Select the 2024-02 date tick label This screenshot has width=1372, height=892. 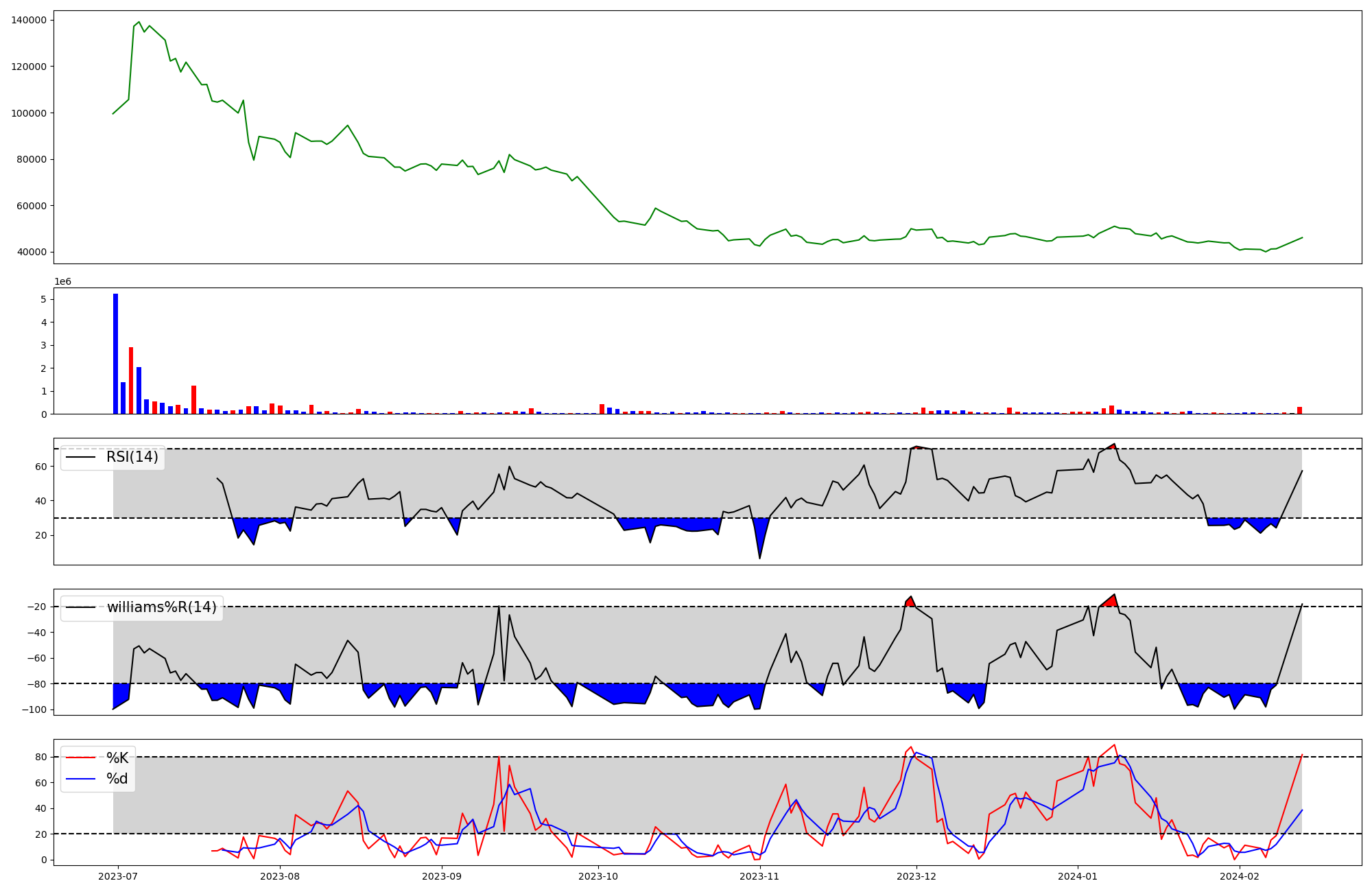coord(1240,876)
